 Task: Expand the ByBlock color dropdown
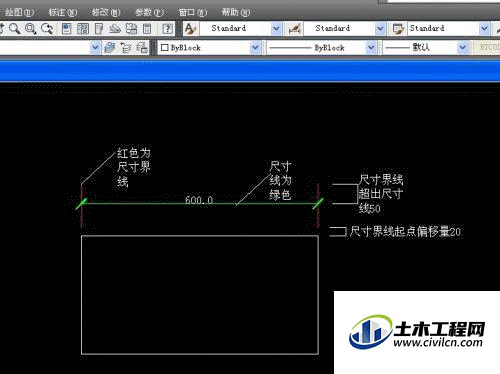(255, 48)
